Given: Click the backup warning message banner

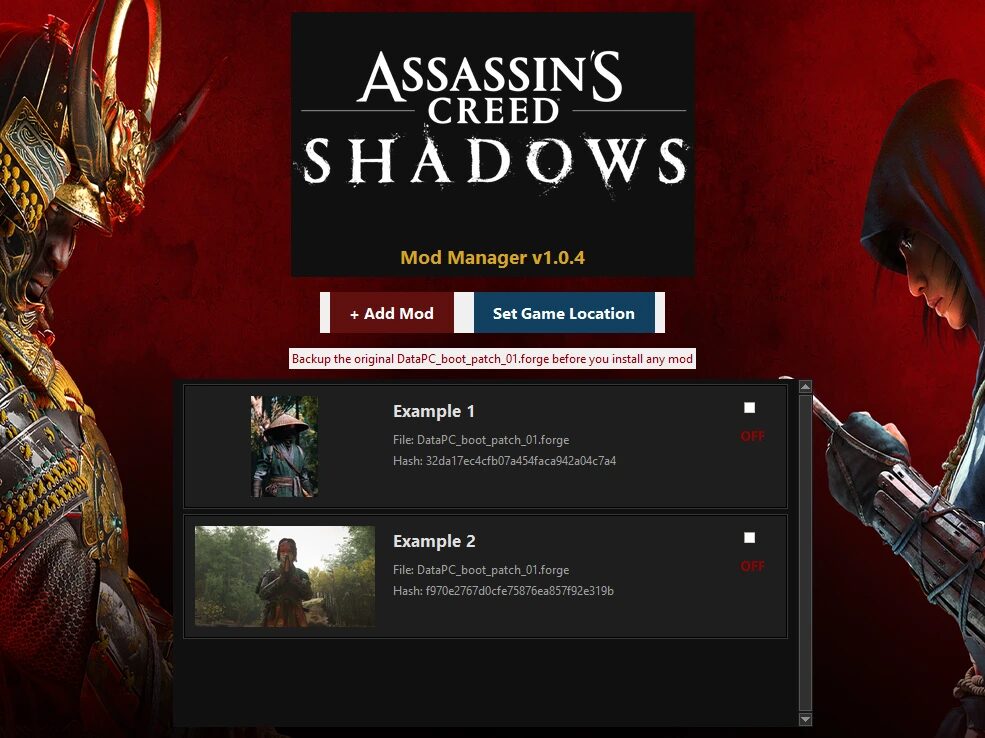Looking at the screenshot, I should coord(492,359).
